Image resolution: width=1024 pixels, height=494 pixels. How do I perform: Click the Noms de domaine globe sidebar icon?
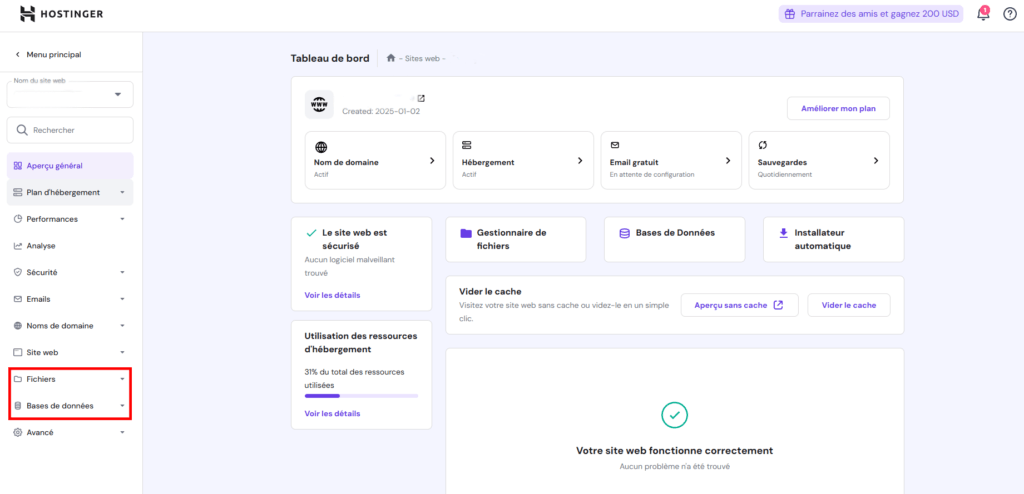click(18, 325)
